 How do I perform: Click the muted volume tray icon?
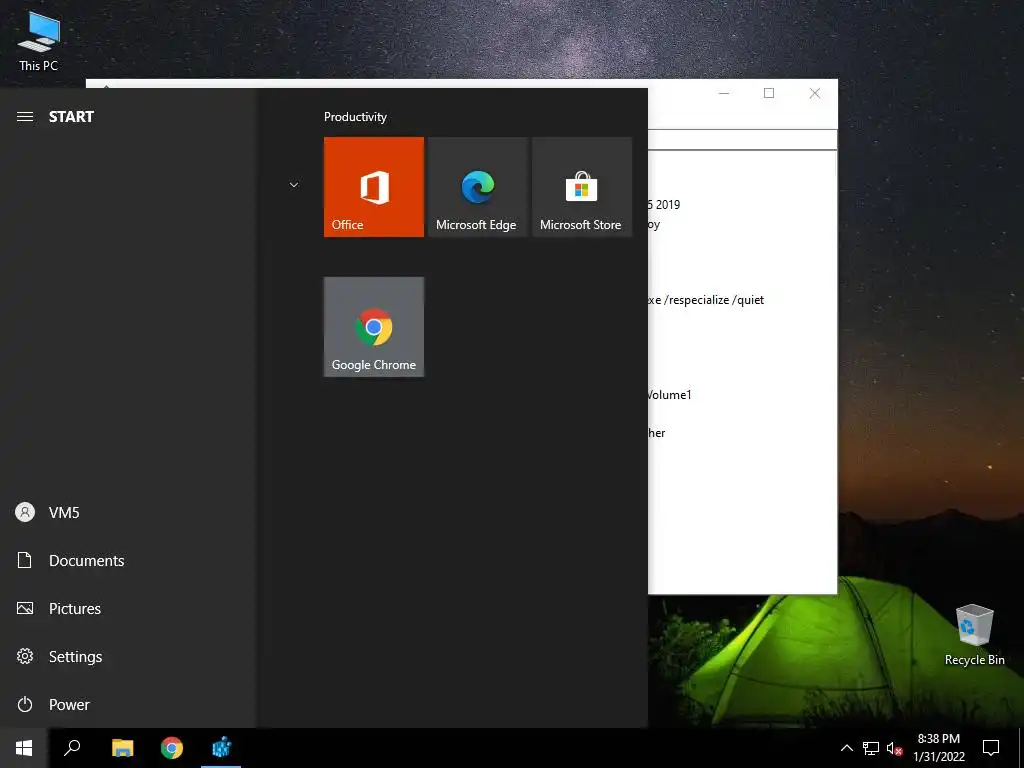tap(894, 748)
